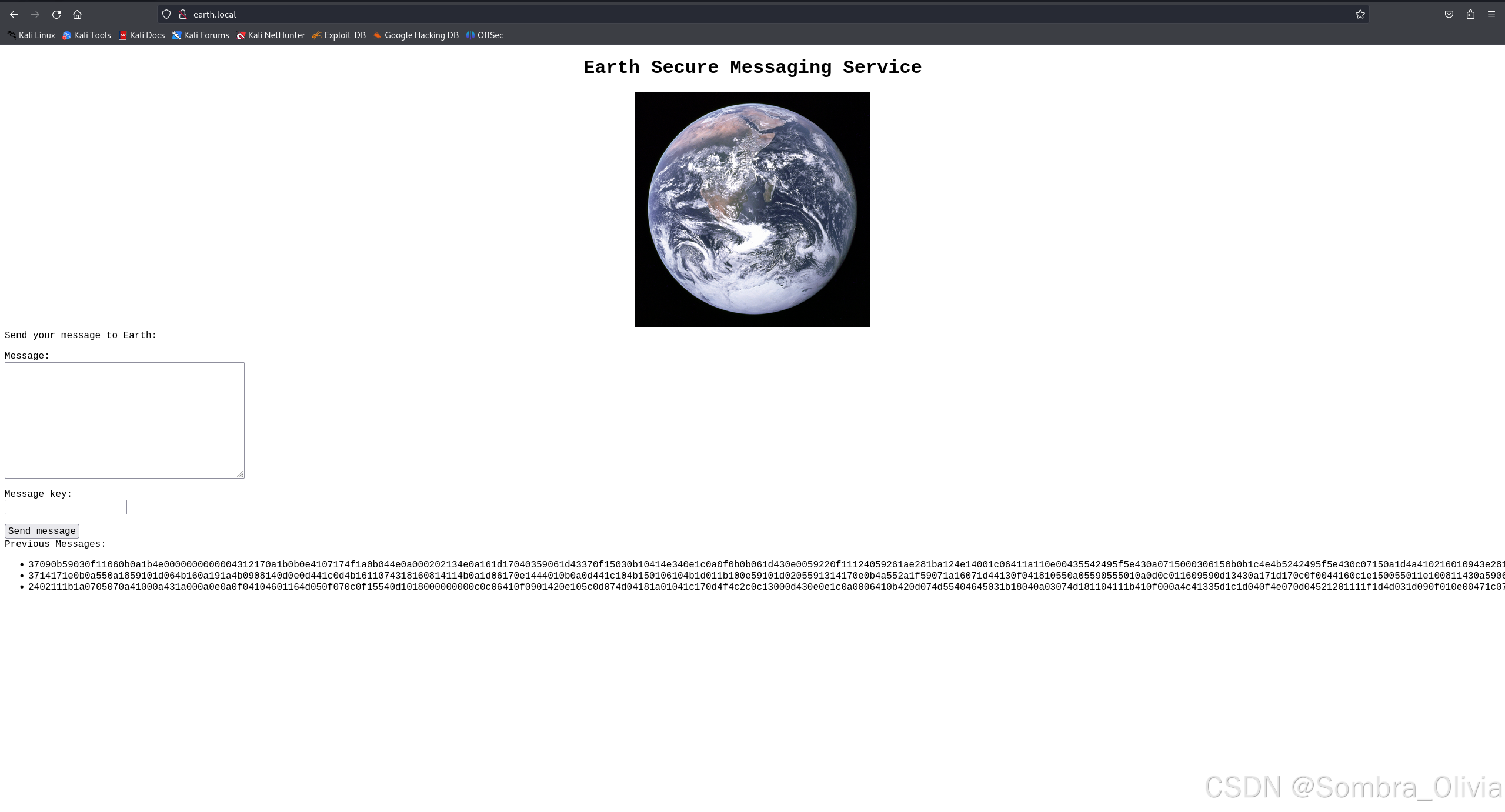1505x812 pixels.
Task: Click the Send message button
Action: point(42,531)
